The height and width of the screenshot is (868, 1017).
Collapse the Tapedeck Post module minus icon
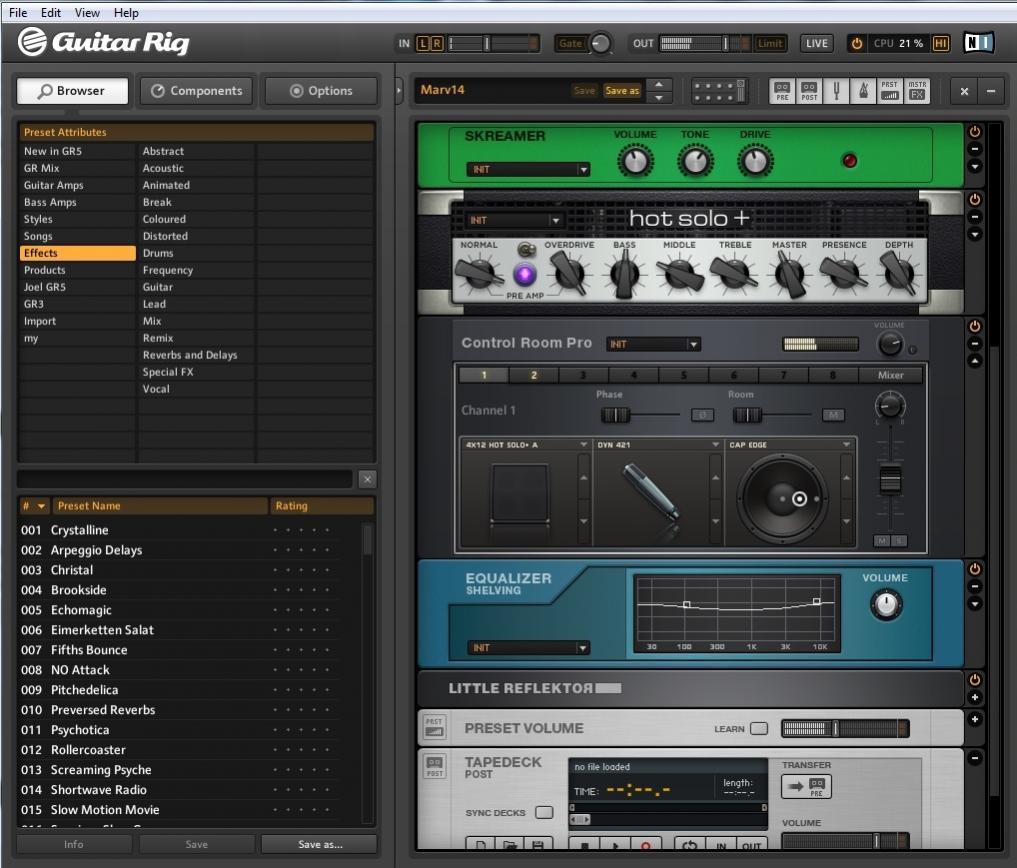(974, 758)
